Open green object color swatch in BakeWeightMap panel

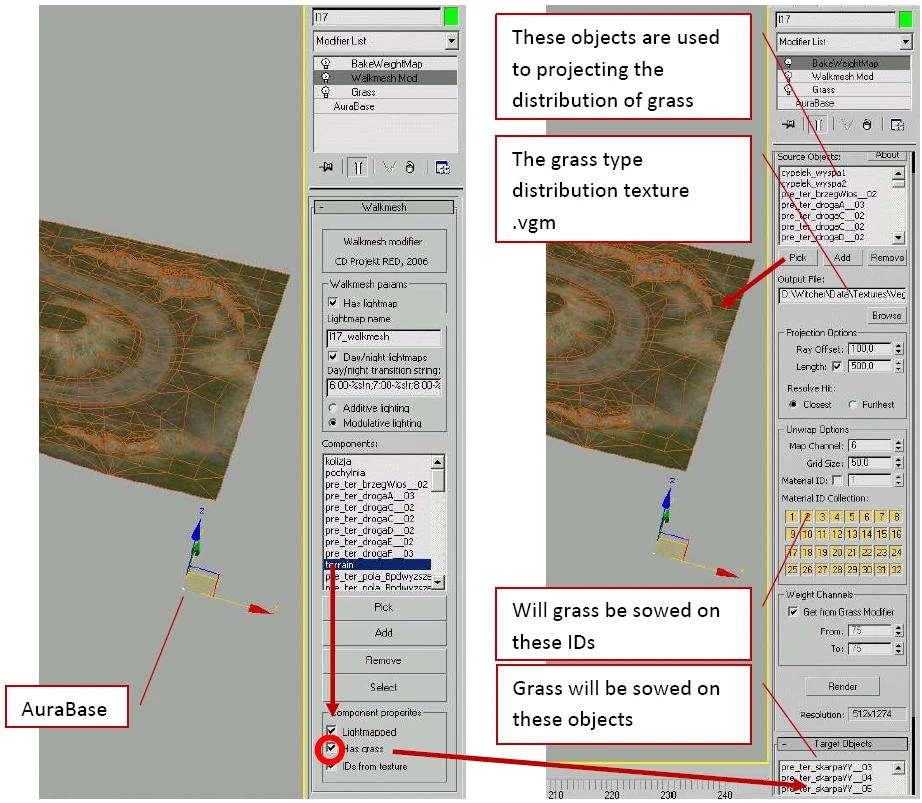905,19
